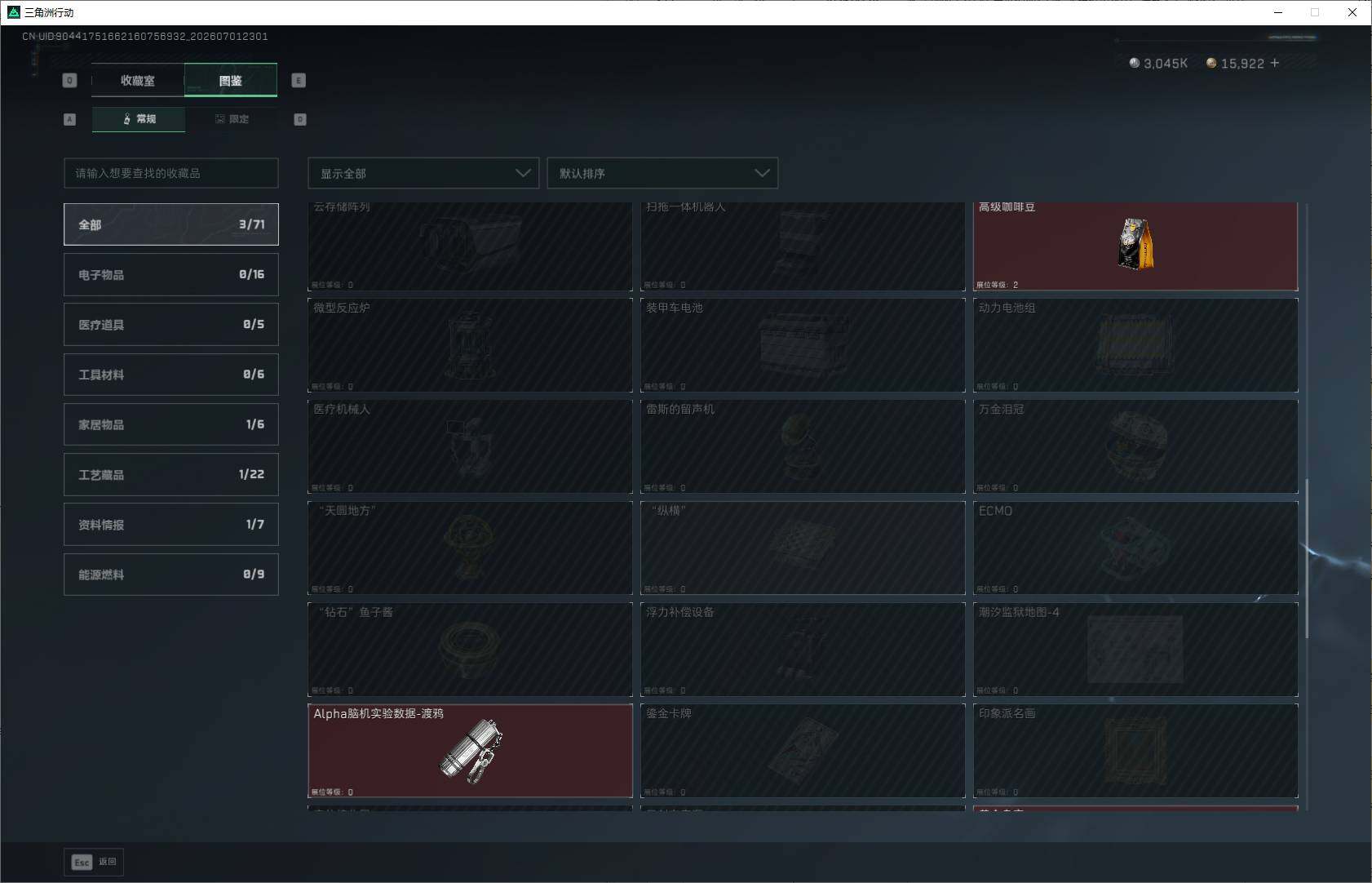The image size is (1372, 883).
Task: Select the 工具材料 category
Action: point(171,375)
